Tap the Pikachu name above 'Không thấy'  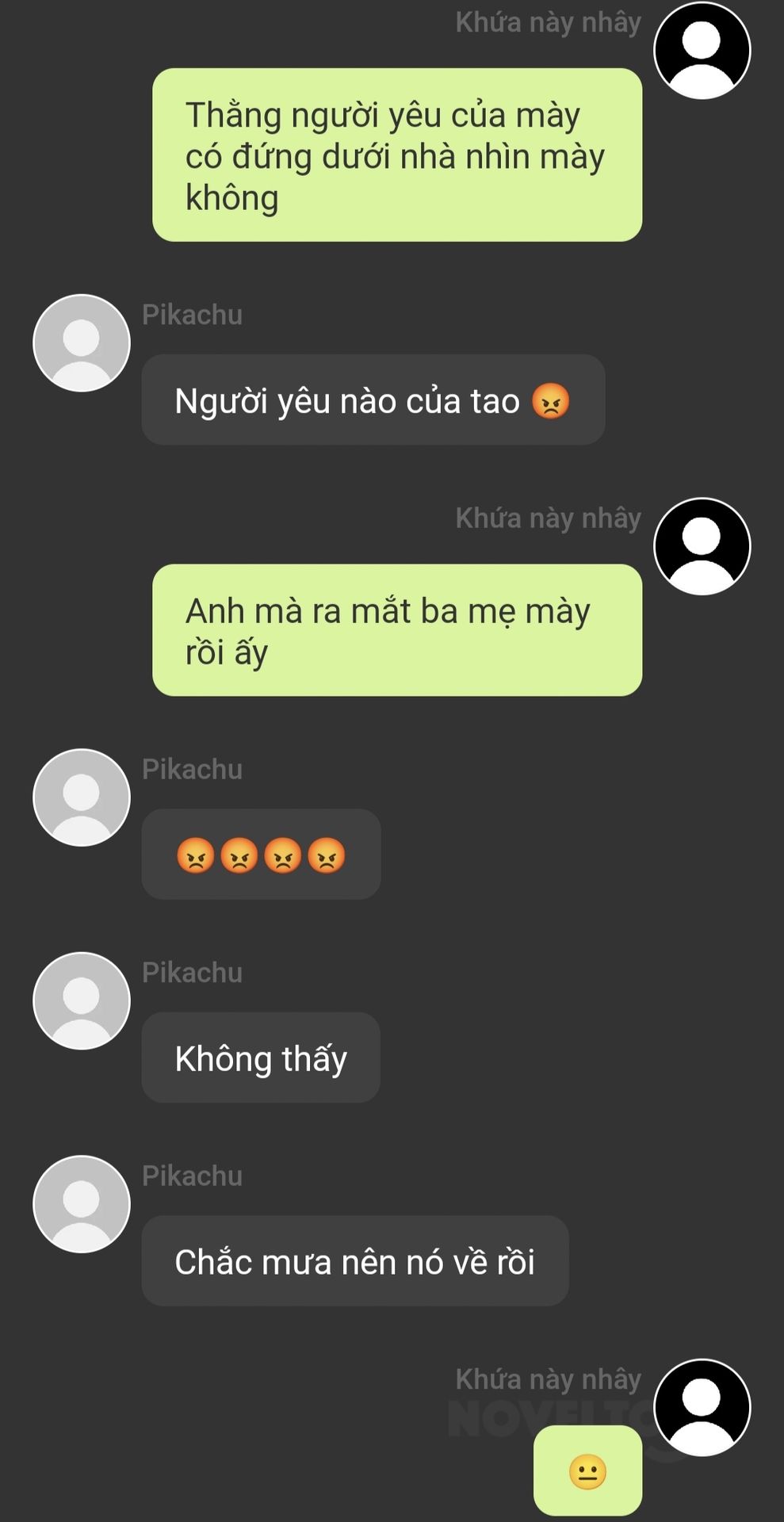pyautogui.click(x=192, y=973)
